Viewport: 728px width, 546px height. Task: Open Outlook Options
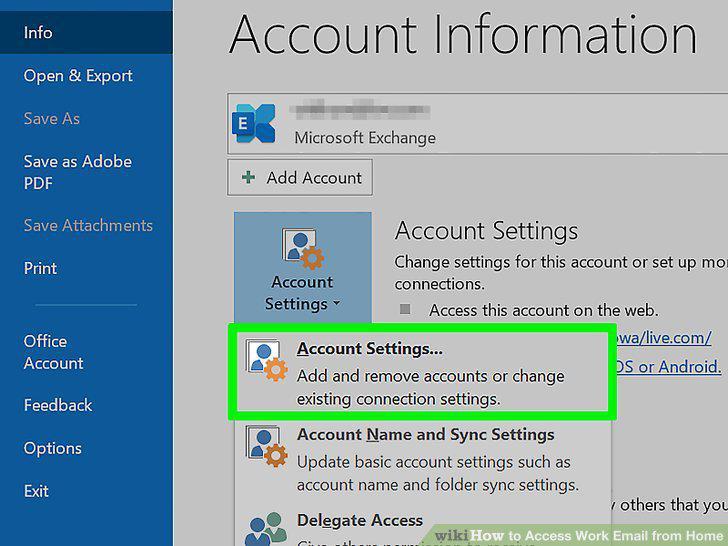(x=52, y=448)
